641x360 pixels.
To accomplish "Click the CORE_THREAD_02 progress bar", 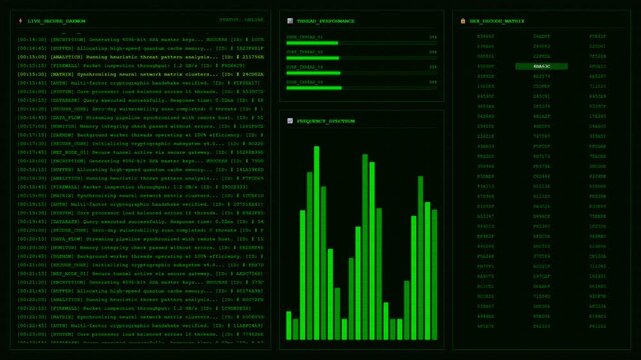I will [x=362, y=58].
